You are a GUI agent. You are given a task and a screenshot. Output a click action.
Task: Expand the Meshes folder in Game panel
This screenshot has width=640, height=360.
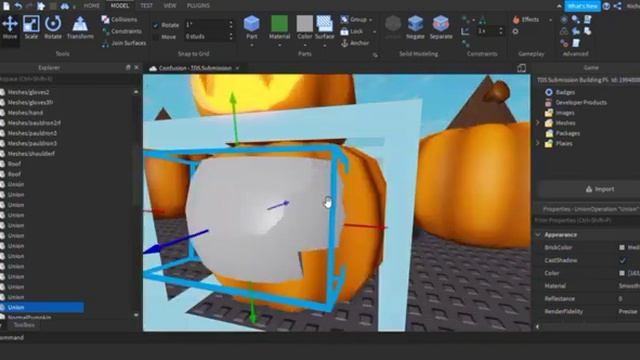coord(538,123)
